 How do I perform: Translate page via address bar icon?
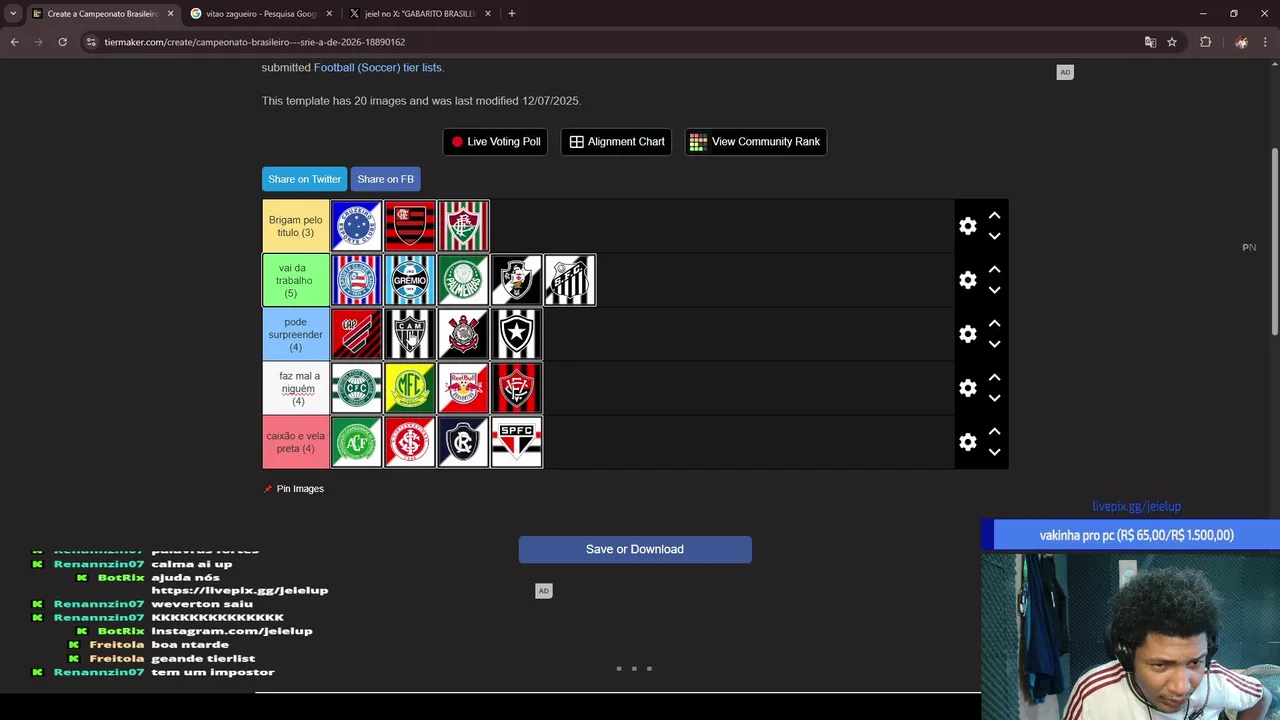coord(1150,42)
